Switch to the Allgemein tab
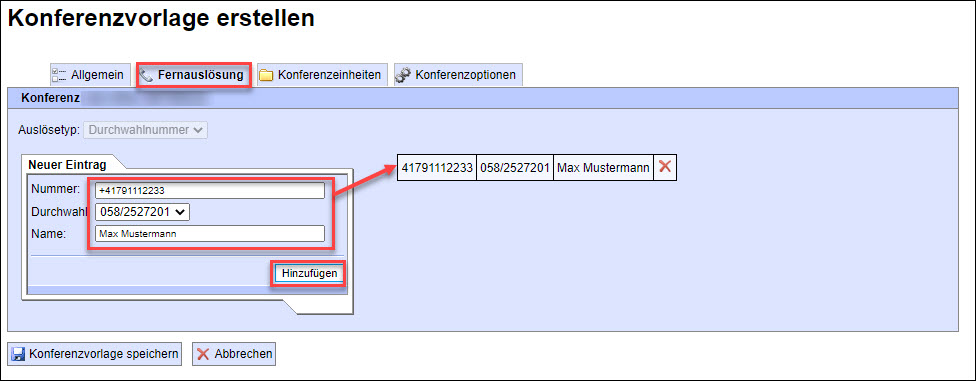 click(x=90, y=75)
